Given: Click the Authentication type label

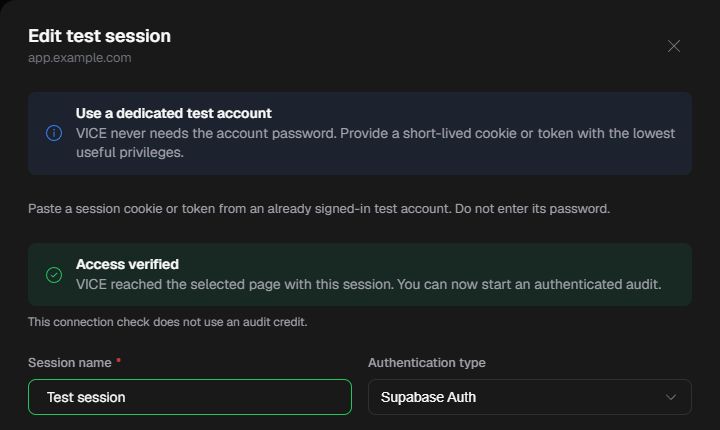Looking at the screenshot, I should coord(427,362).
